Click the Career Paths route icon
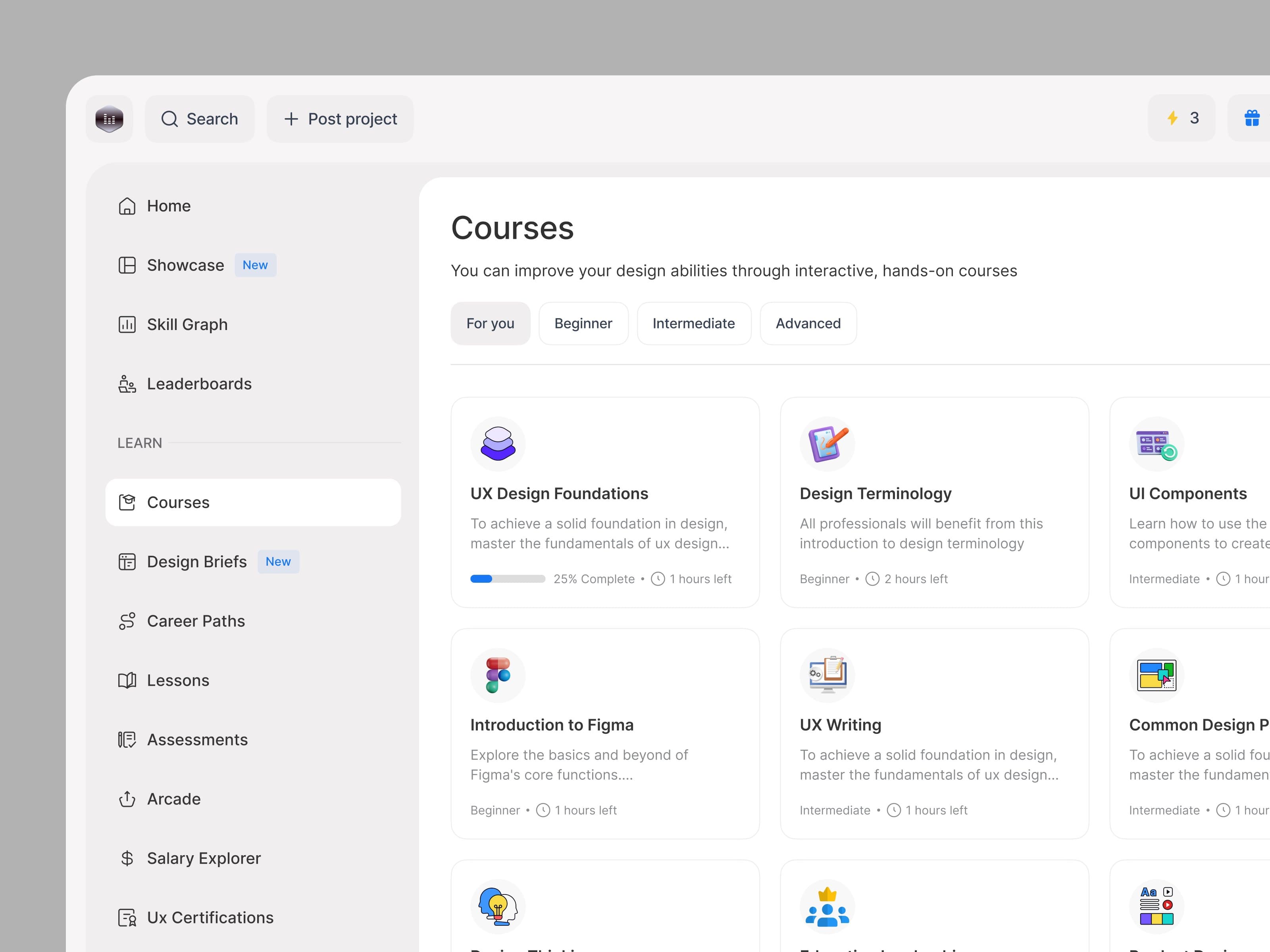 [127, 621]
